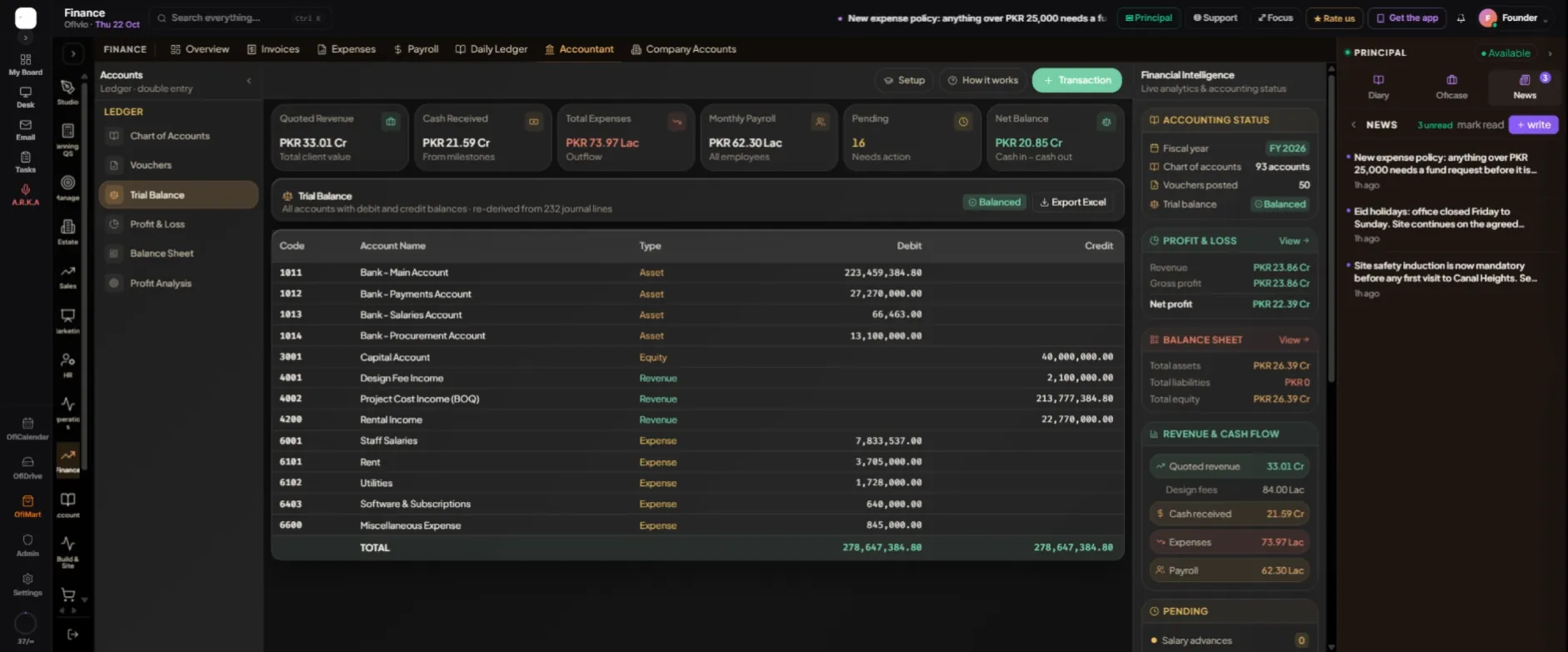Click the Financial Intelligence panel scrollbar
The width and height of the screenshot is (1568, 652).
[1331, 229]
